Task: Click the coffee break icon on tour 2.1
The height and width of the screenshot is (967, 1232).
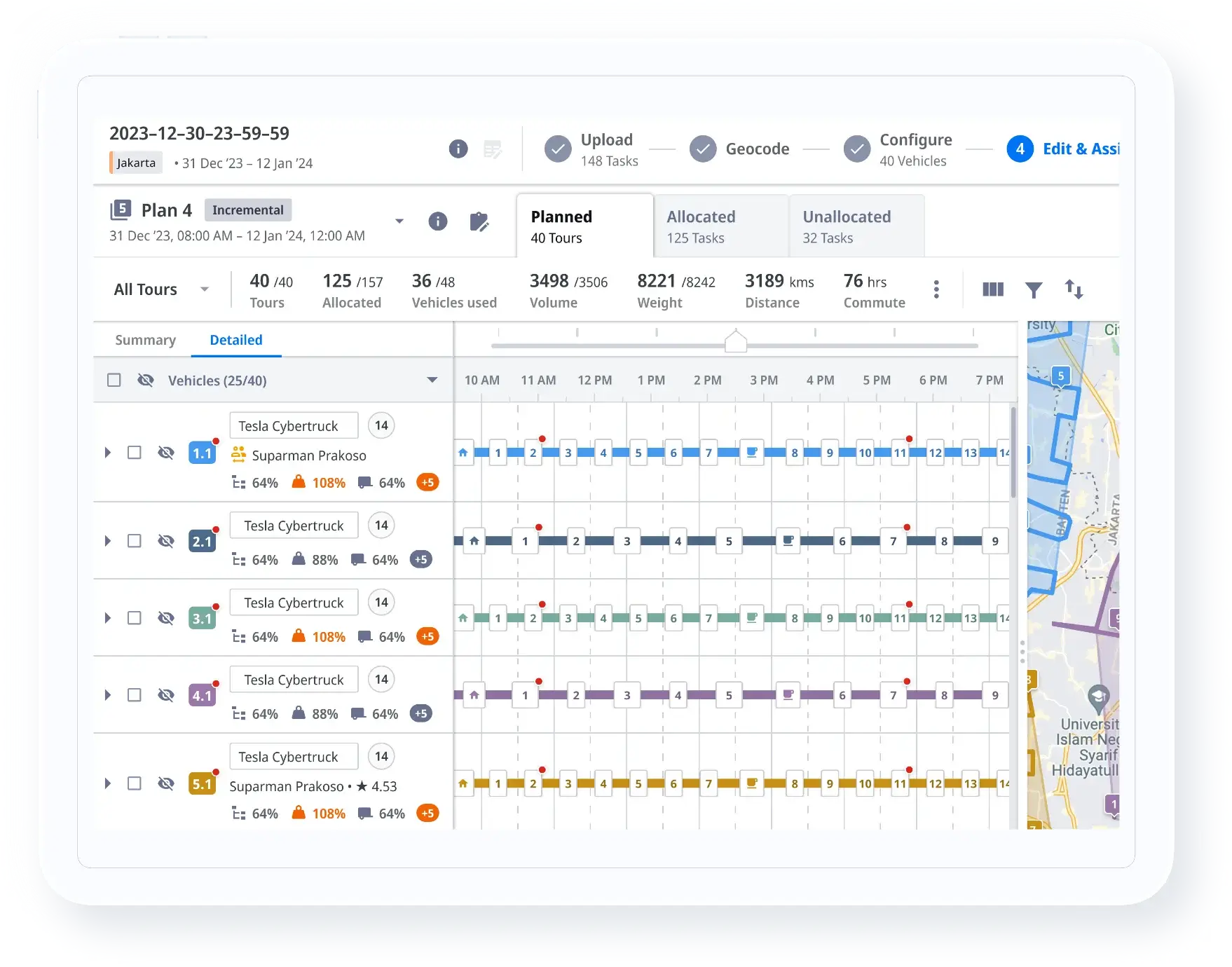Action: (x=788, y=540)
